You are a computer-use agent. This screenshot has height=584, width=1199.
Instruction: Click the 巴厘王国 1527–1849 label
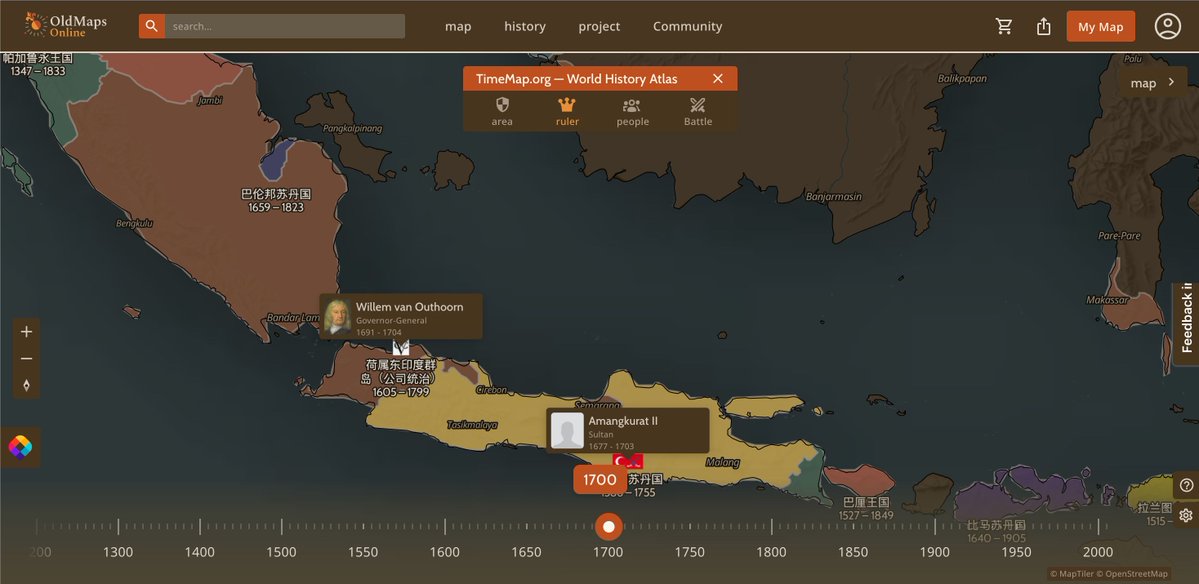866,508
